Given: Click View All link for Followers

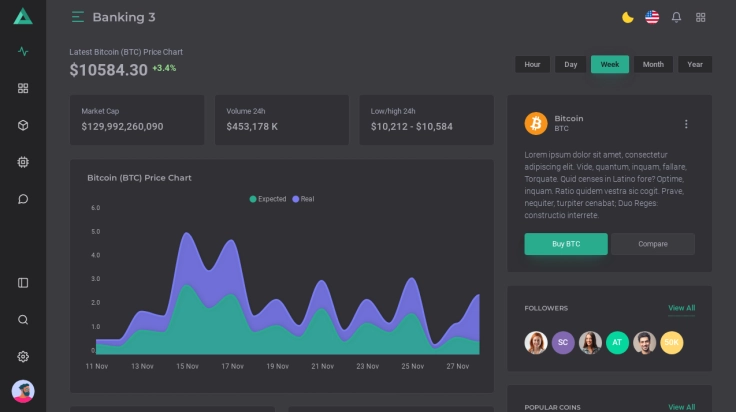Looking at the screenshot, I should [681, 308].
